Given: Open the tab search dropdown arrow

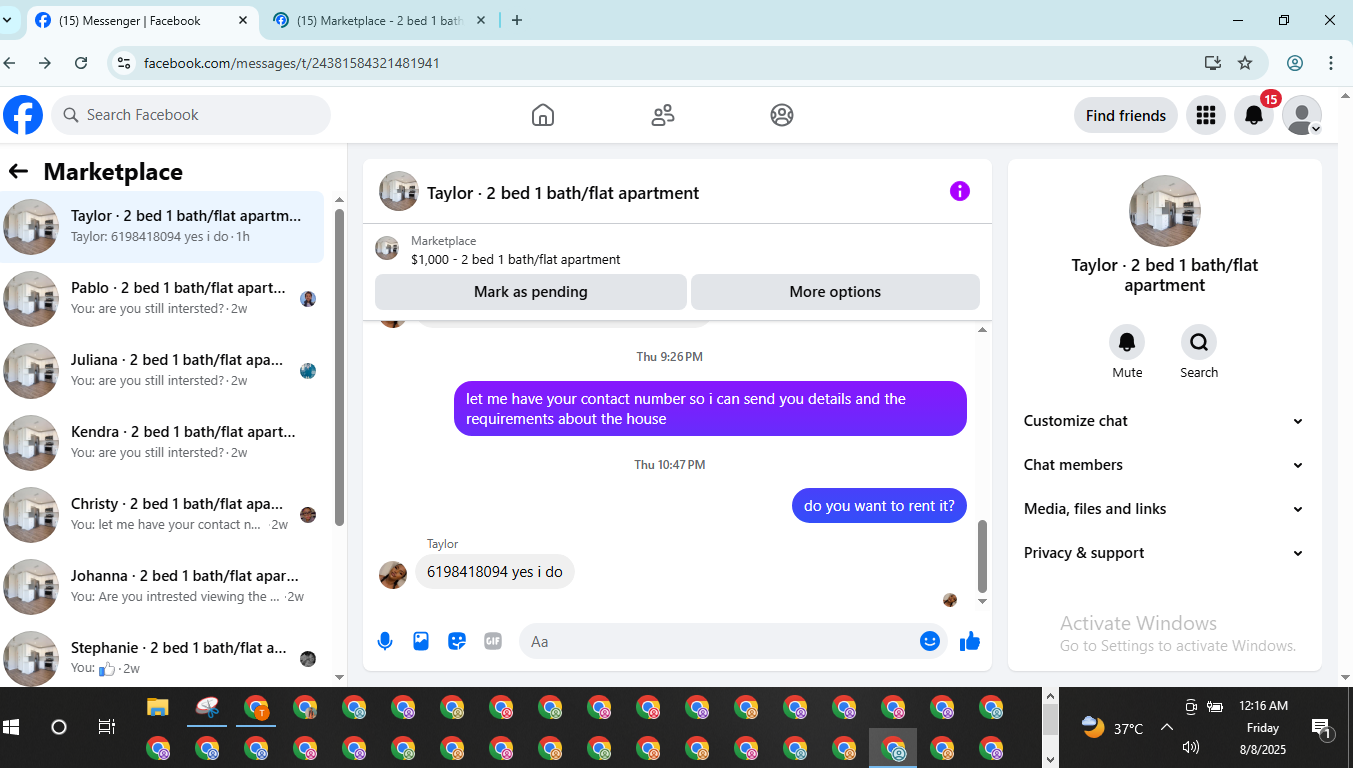Looking at the screenshot, I should (7, 20).
